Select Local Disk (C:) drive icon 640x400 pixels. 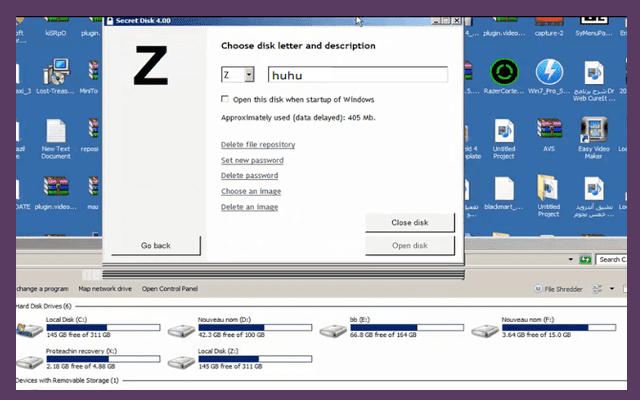(30, 329)
